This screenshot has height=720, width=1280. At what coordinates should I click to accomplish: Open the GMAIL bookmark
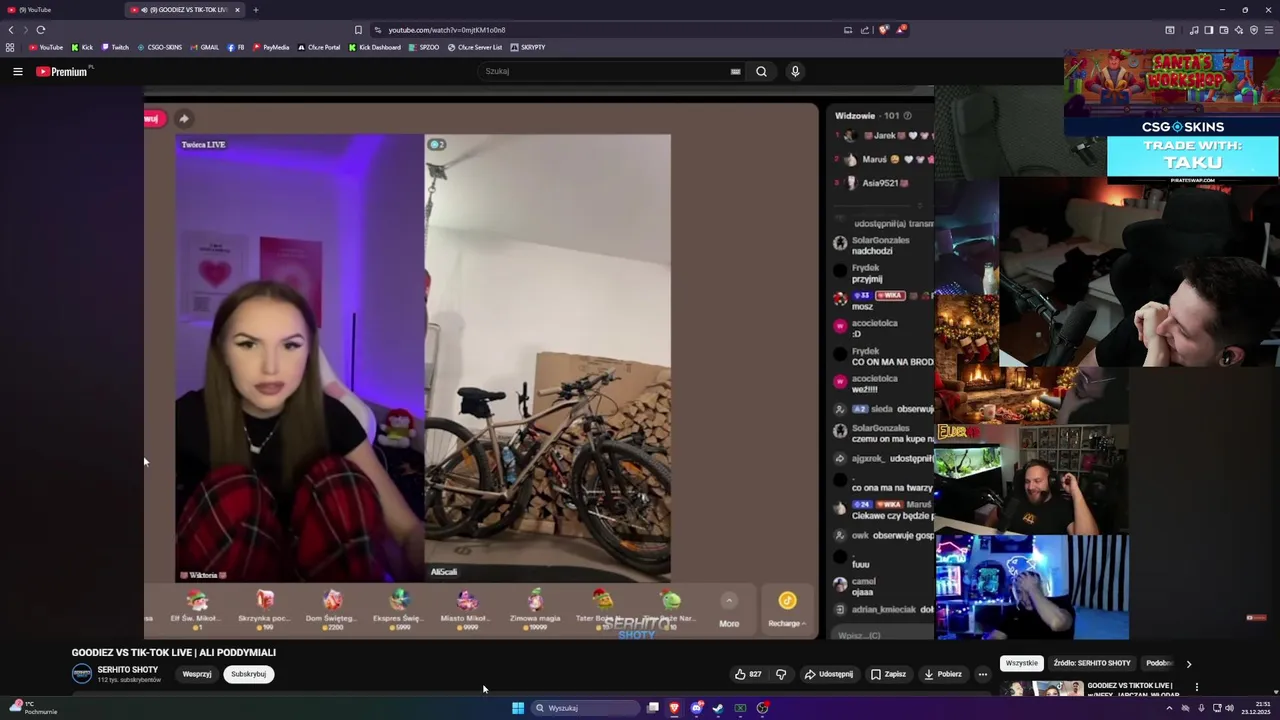pyautogui.click(x=205, y=47)
